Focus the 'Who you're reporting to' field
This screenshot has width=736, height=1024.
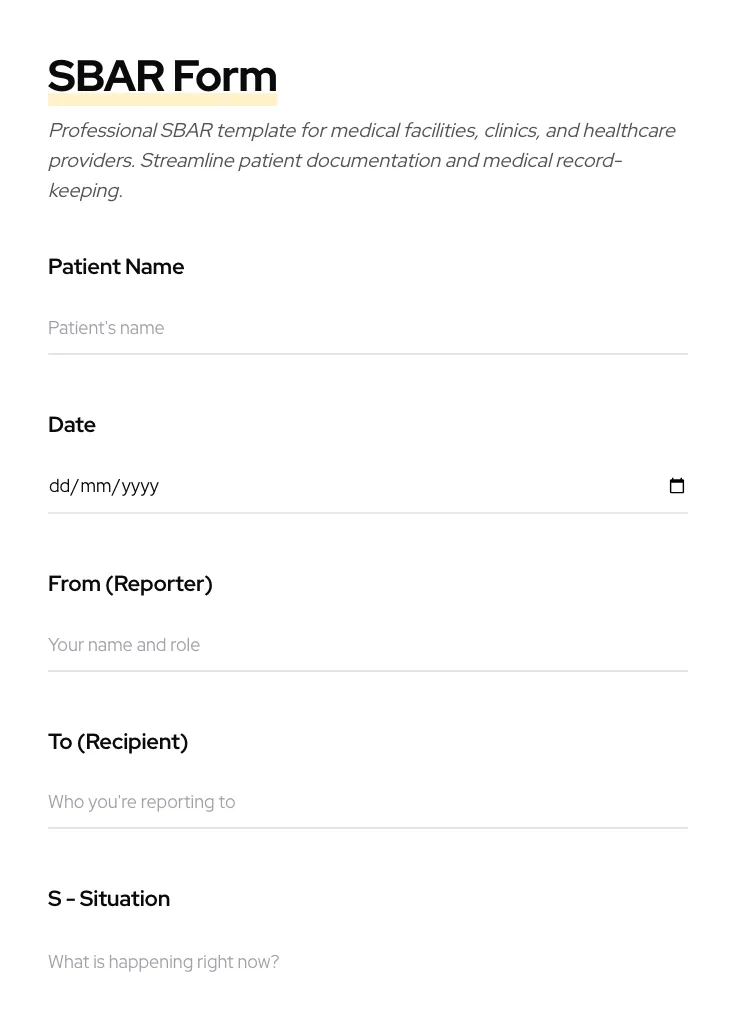(x=367, y=802)
